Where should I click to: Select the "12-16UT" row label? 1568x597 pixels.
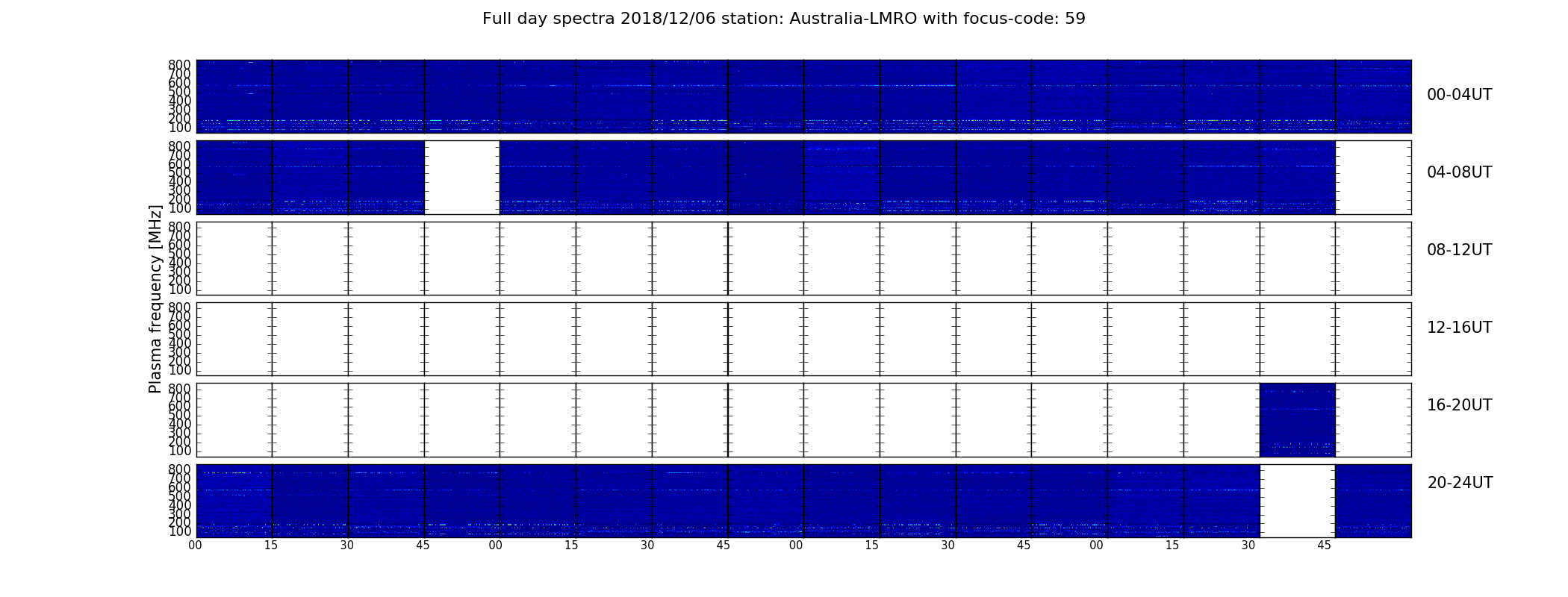click(x=1459, y=328)
